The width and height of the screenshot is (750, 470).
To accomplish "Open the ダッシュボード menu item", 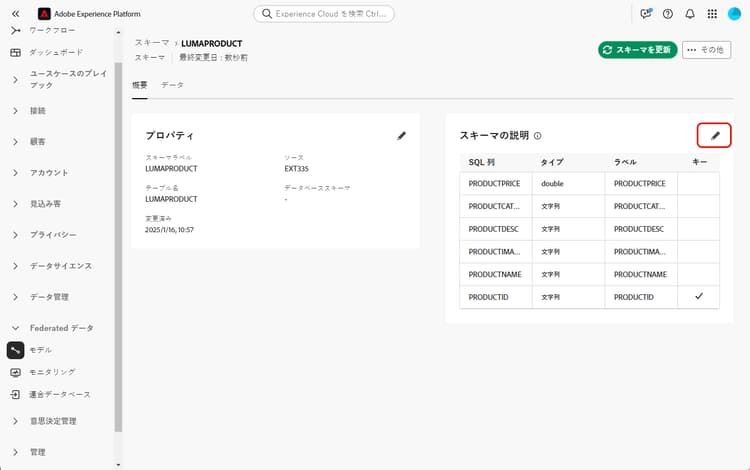I will [56, 52].
